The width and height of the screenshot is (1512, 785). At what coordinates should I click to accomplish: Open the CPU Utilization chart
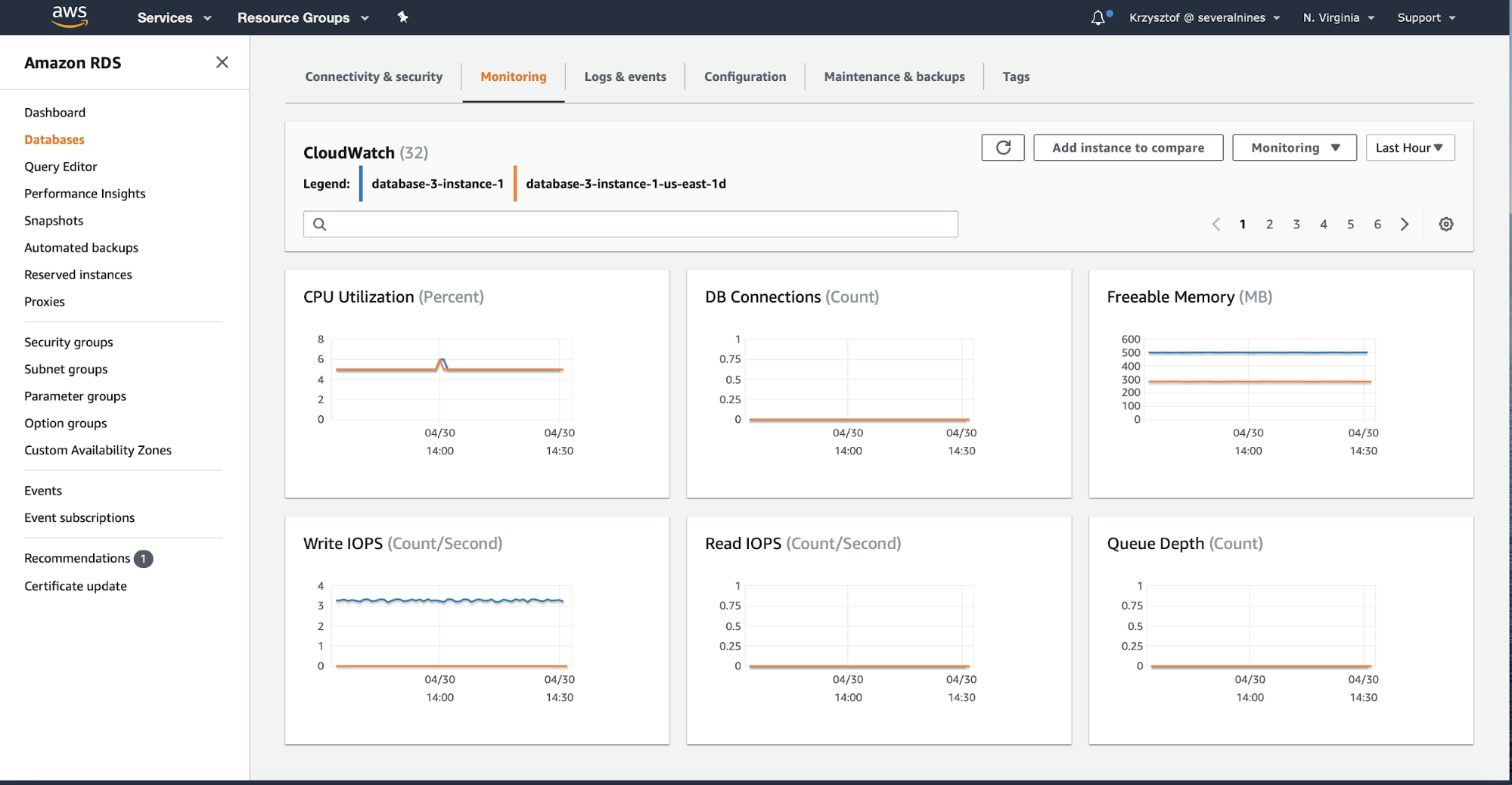(477, 383)
